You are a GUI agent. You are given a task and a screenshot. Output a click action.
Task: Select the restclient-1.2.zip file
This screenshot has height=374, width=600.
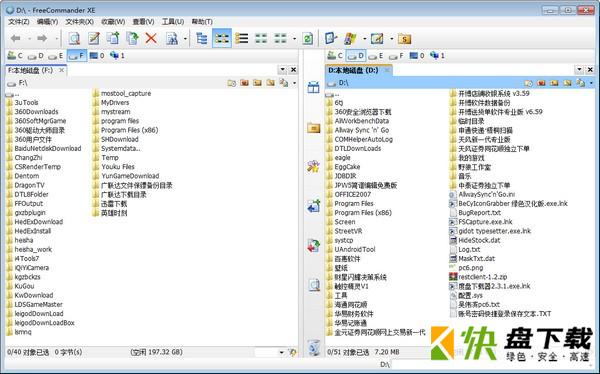483,277
